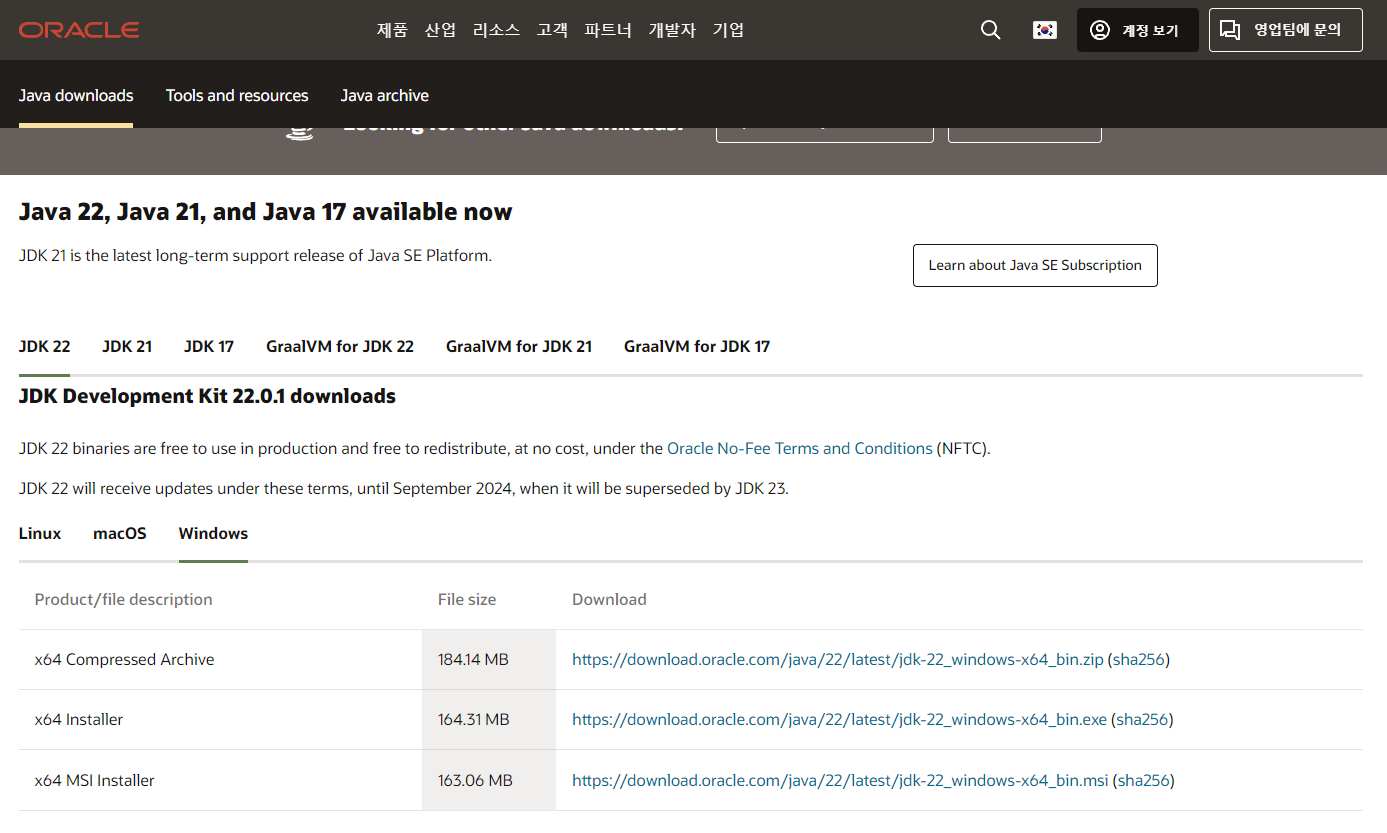
Task: Open the search magnifier icon
Action: 991,30
